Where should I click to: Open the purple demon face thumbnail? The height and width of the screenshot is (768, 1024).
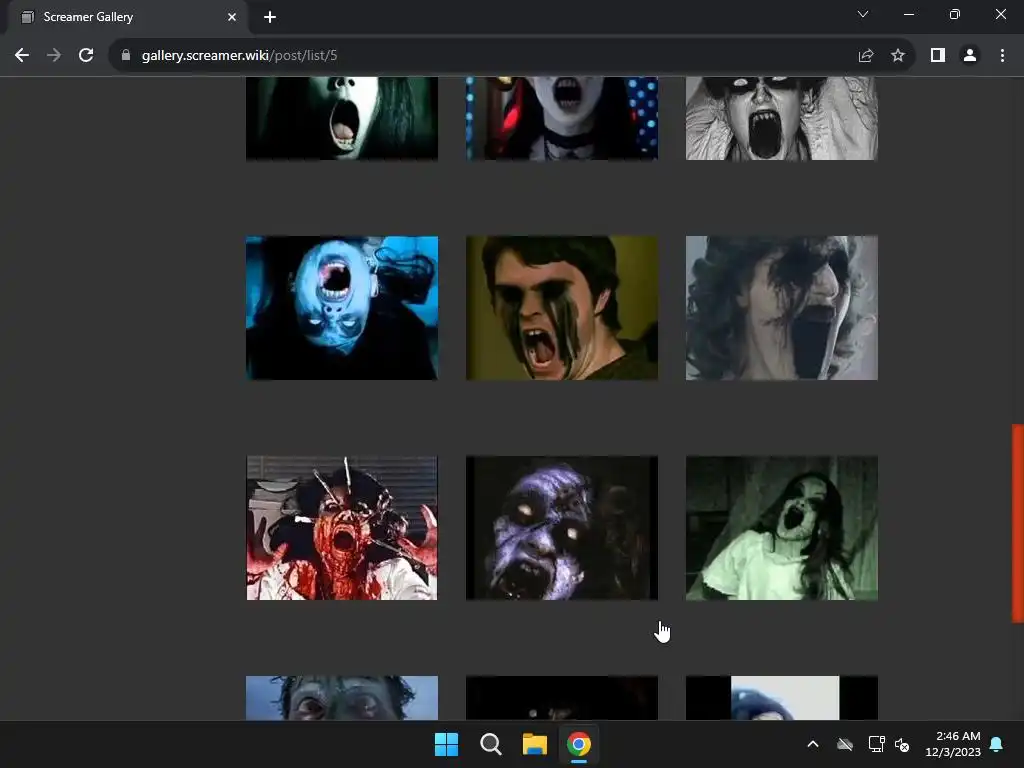562,528
